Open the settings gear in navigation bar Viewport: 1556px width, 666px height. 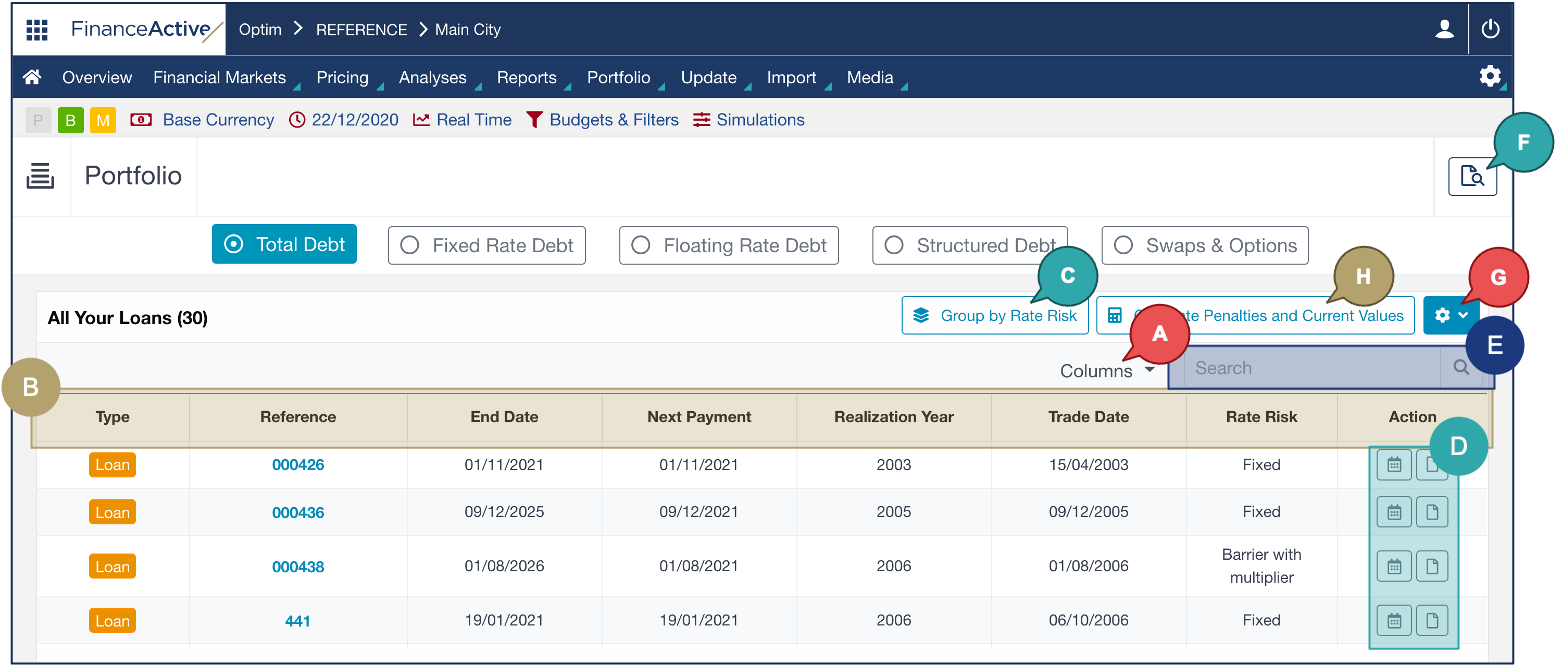tap(1489, 77)
